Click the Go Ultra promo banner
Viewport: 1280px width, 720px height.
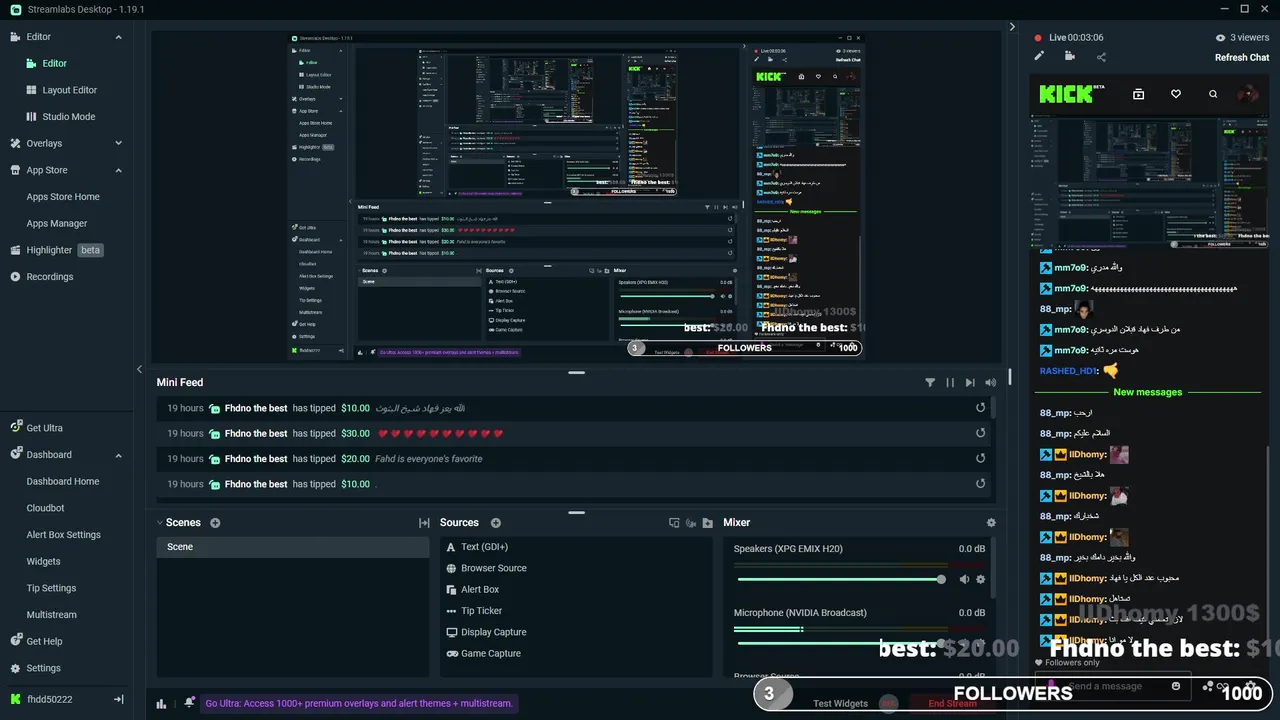tap(359, 703)
